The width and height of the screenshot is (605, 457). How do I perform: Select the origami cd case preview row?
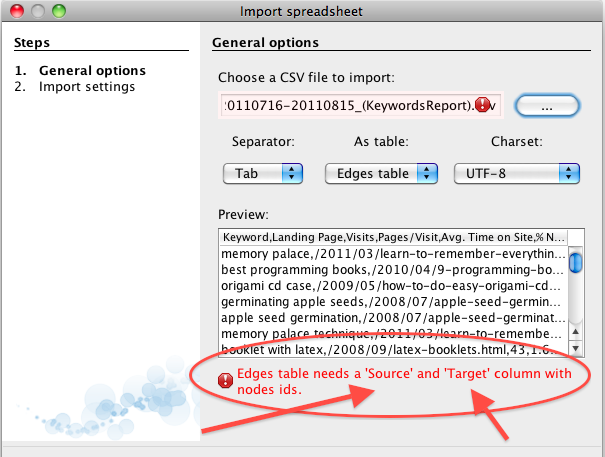[394, 286]
